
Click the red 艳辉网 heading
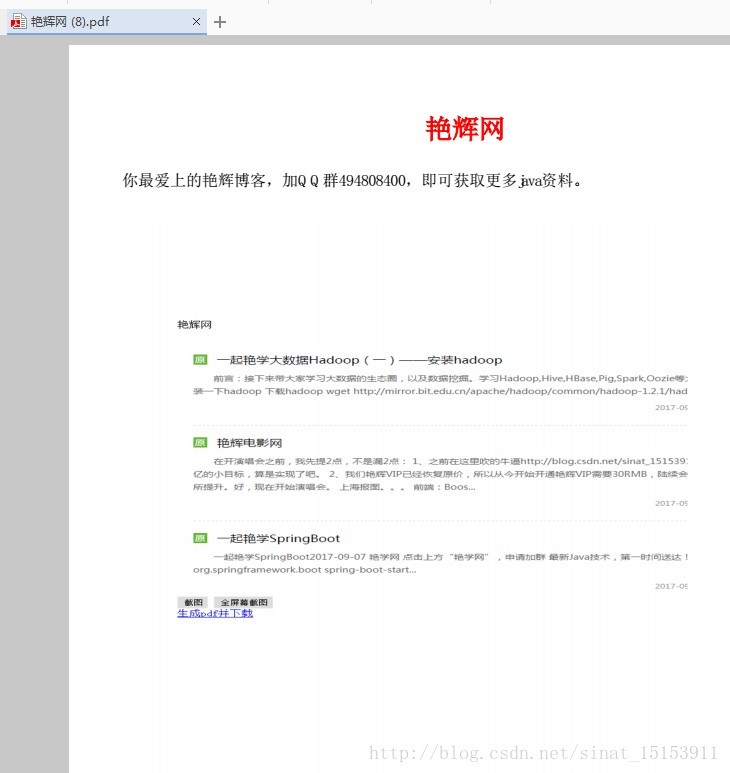[465, 129]
